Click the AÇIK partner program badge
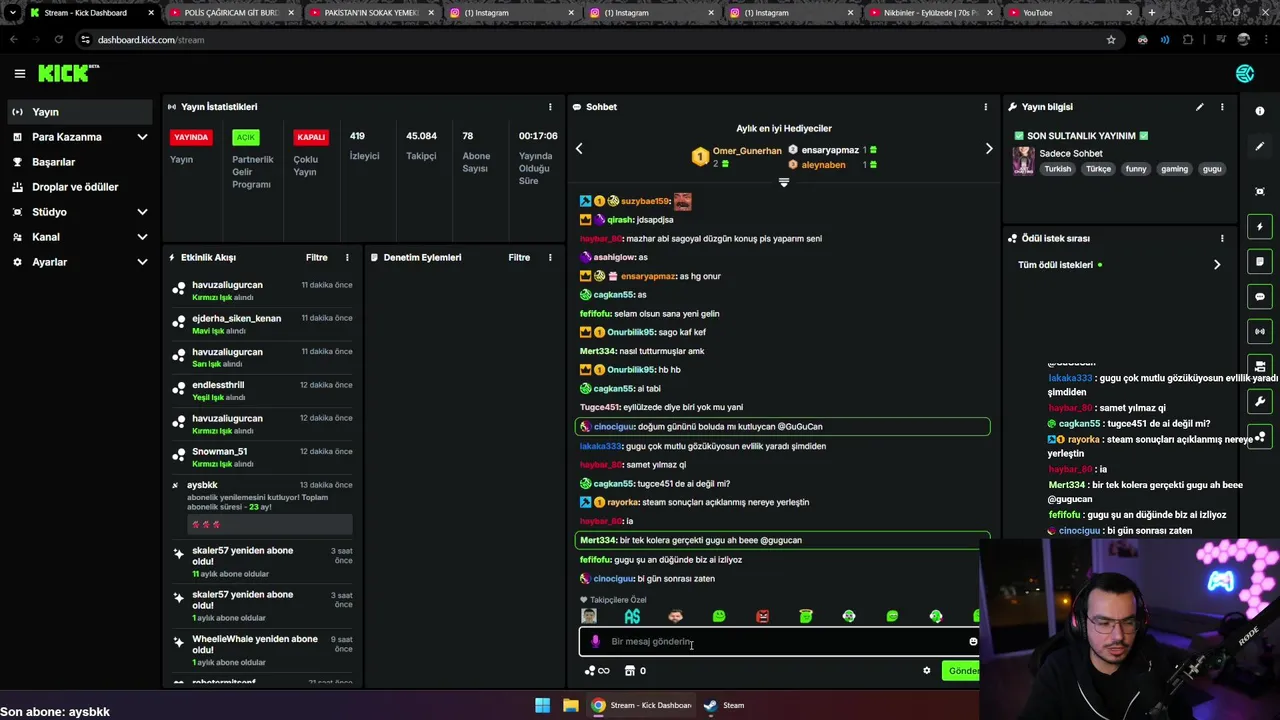The width and height of the screenshot is (1280, 720). click(245, 137)
